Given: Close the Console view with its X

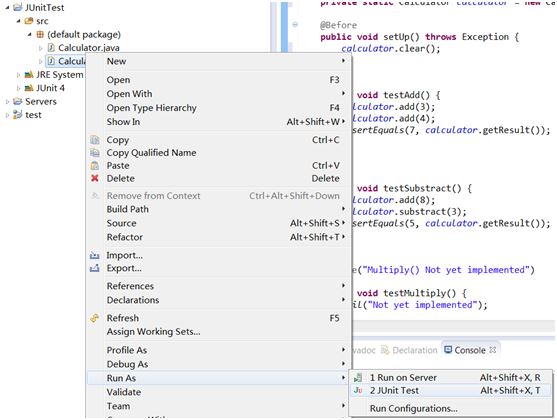Looking at the screenshot, I should click(492, 350).
